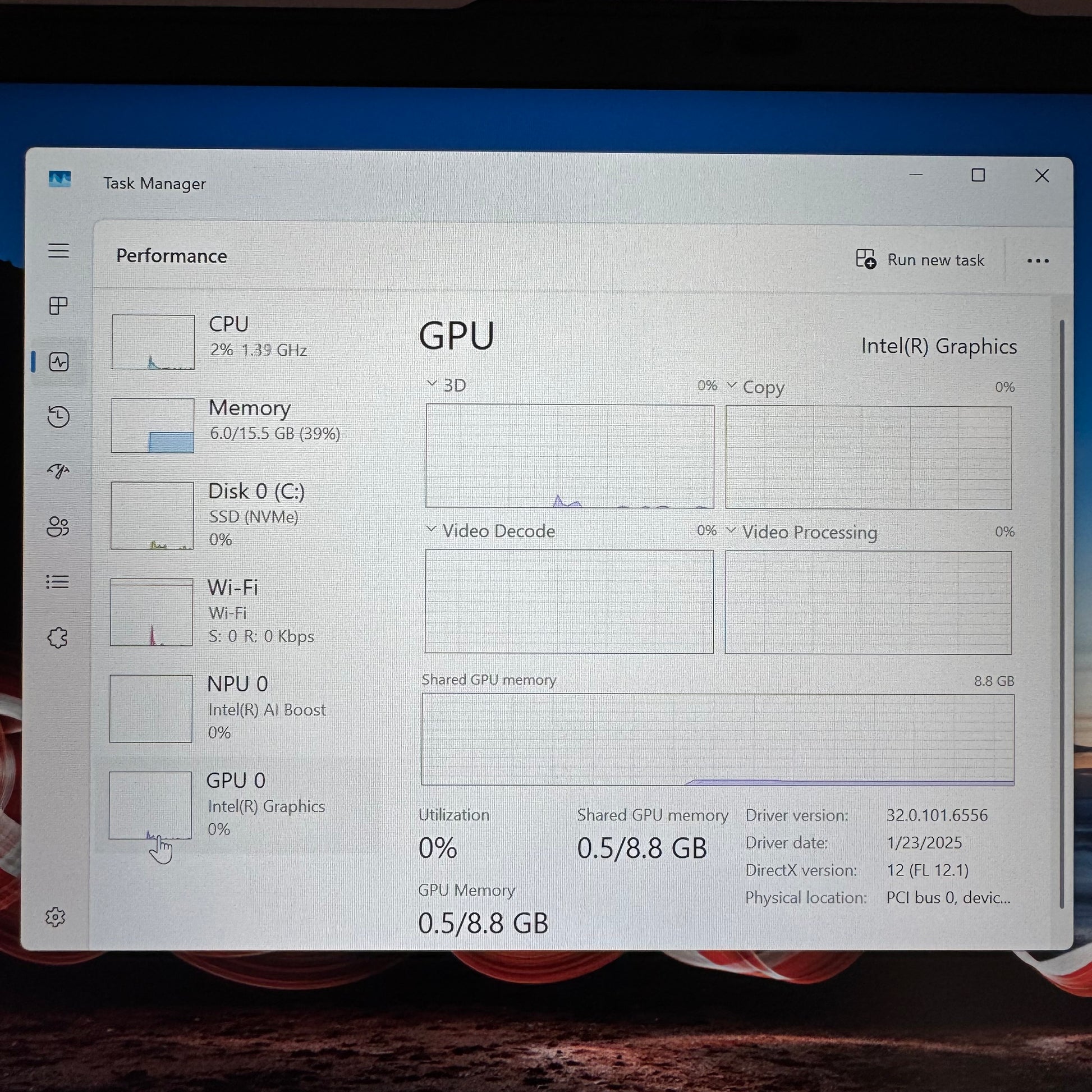Viewport: 1092px width, 1092px height.
Task: Click the Run new task icon
Action: pyautogui.click(x=865, y=259)
